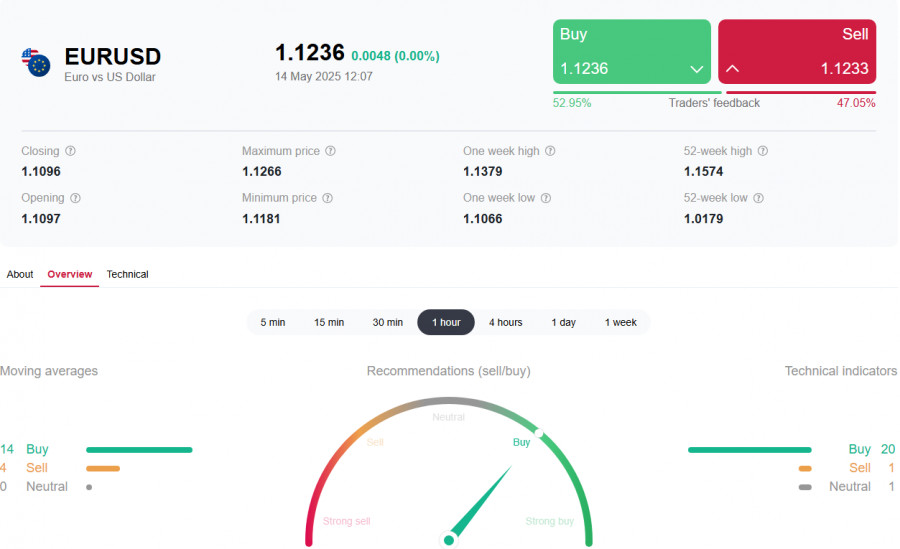Screen dimensions: 900x549
Task: Open the Closing help question icon
Action: 70,151
